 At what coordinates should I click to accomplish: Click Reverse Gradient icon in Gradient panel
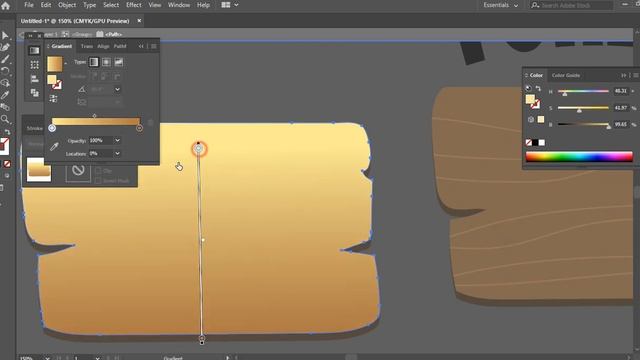tap(53, 98)
